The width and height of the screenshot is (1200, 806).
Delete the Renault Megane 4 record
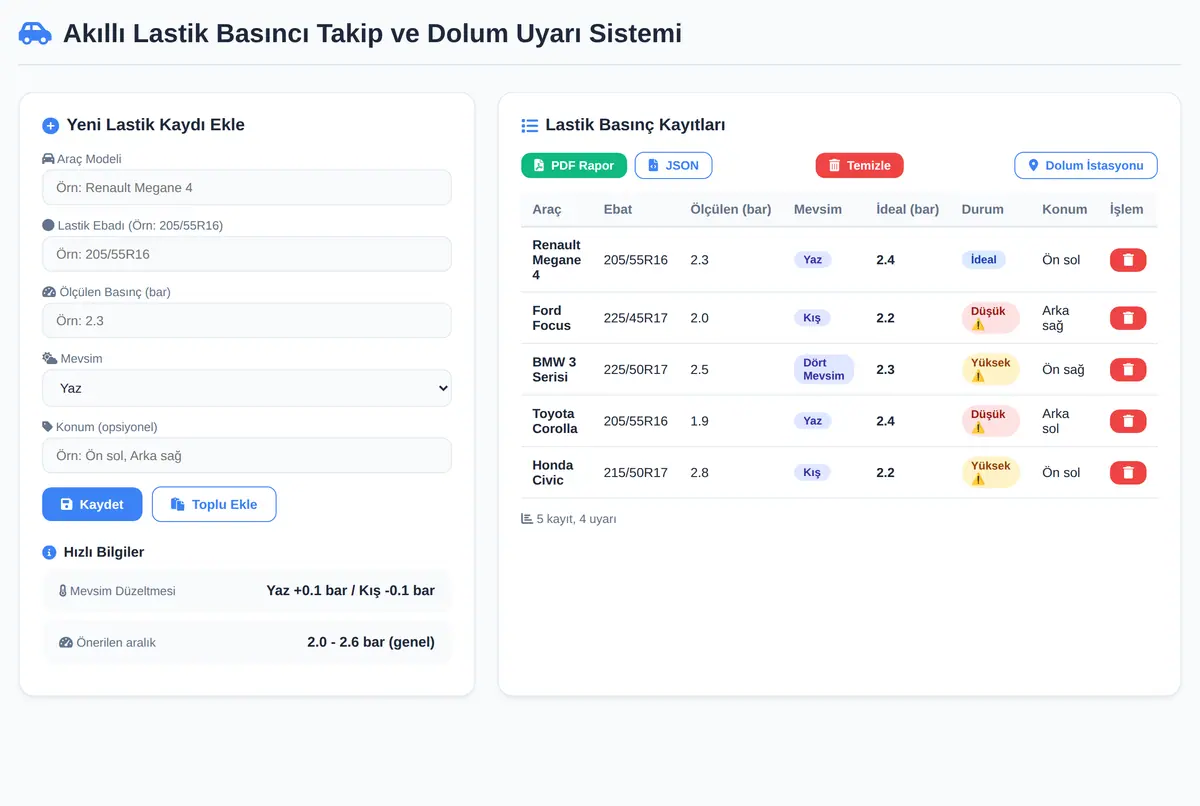pyautogui.click(x=1128, y=260)
